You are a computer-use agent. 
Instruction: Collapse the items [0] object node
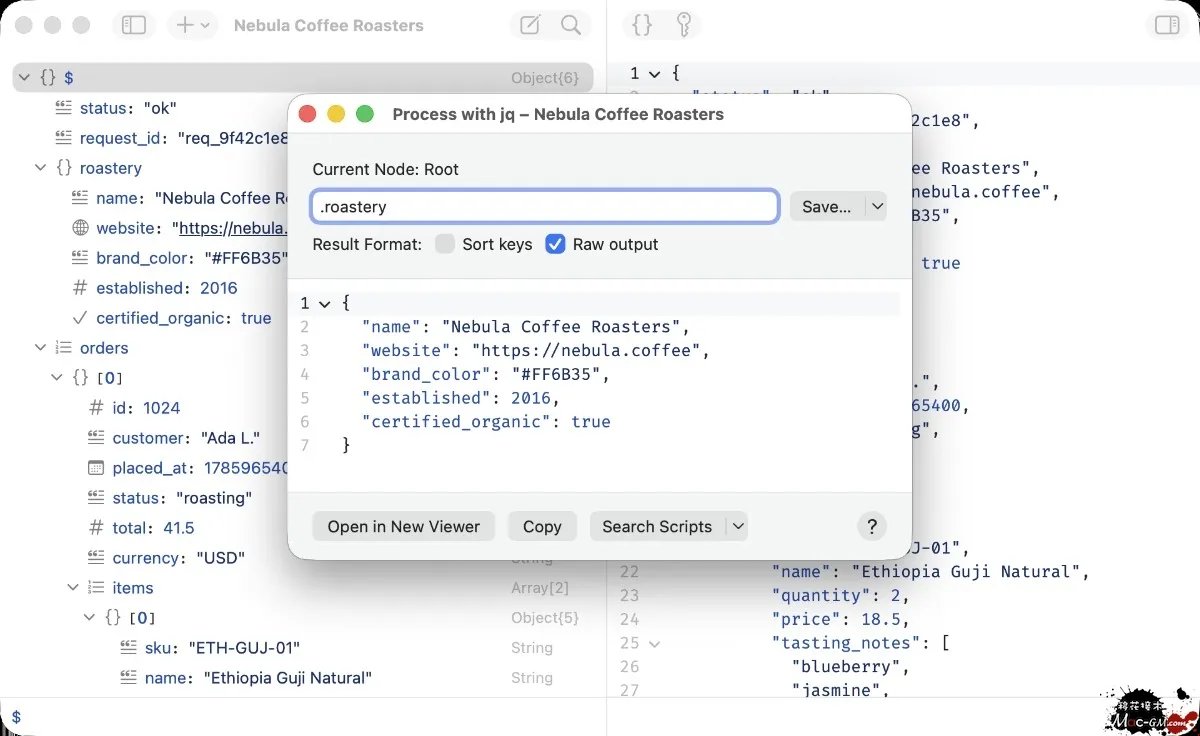click(x=89, y=618)
